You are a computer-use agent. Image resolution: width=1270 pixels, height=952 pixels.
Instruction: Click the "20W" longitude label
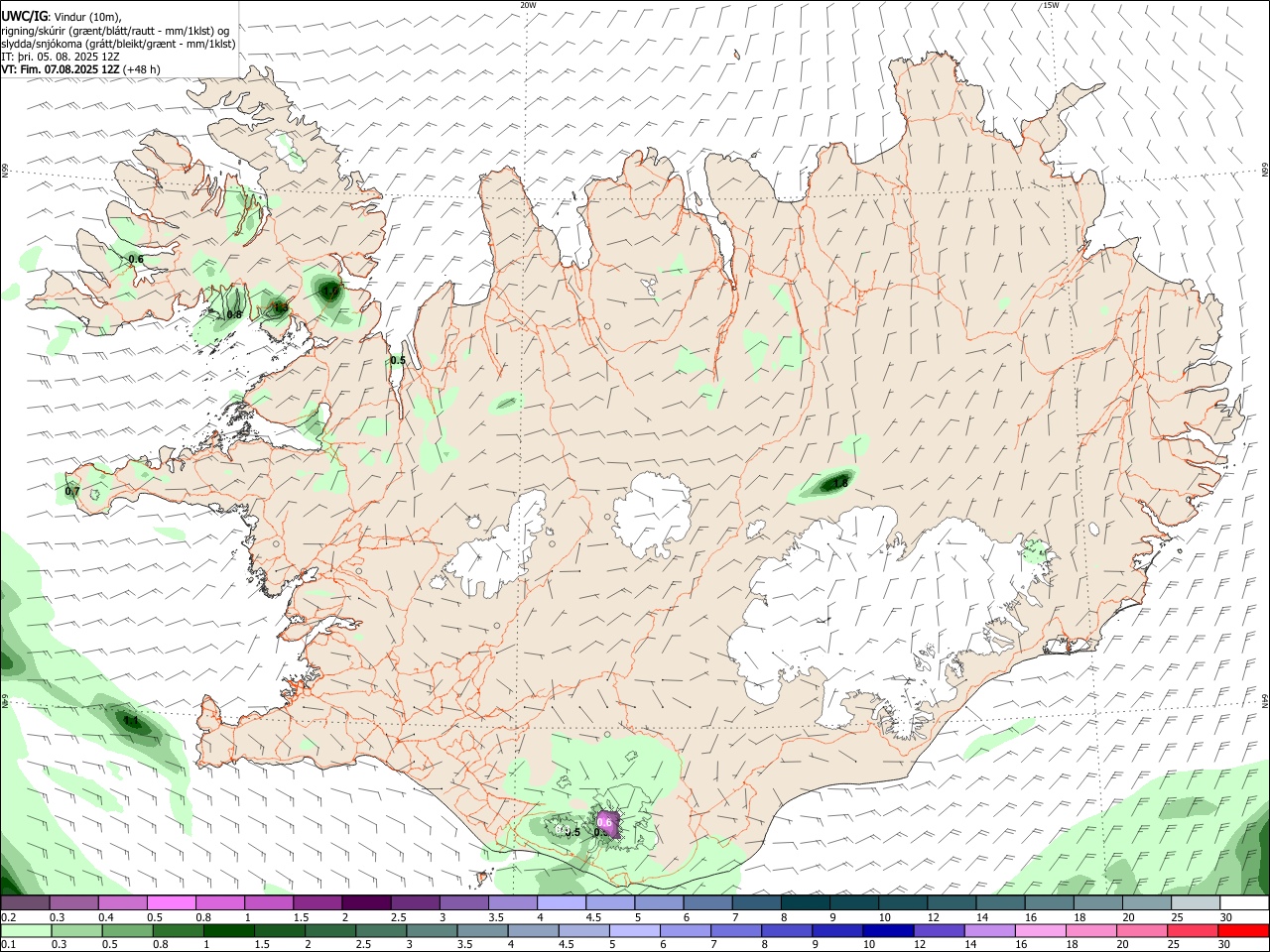pyautogui.click(x=528, y=5)
